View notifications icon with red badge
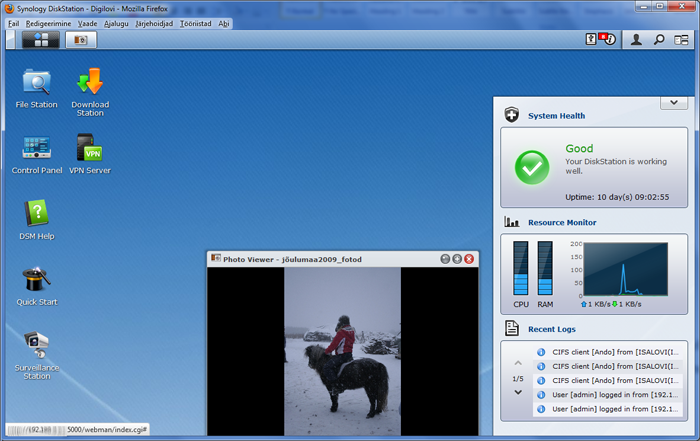 (607, 39)
